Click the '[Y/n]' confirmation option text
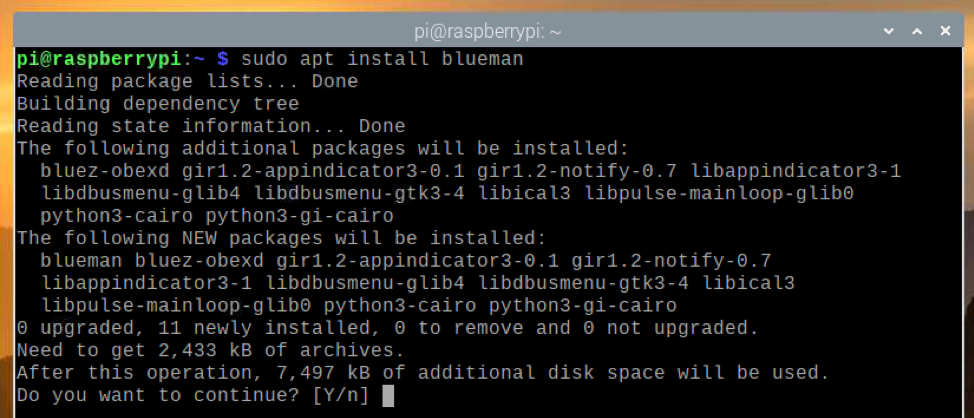Viewport: 974px width, 418px height. click(x=341, y=395)
